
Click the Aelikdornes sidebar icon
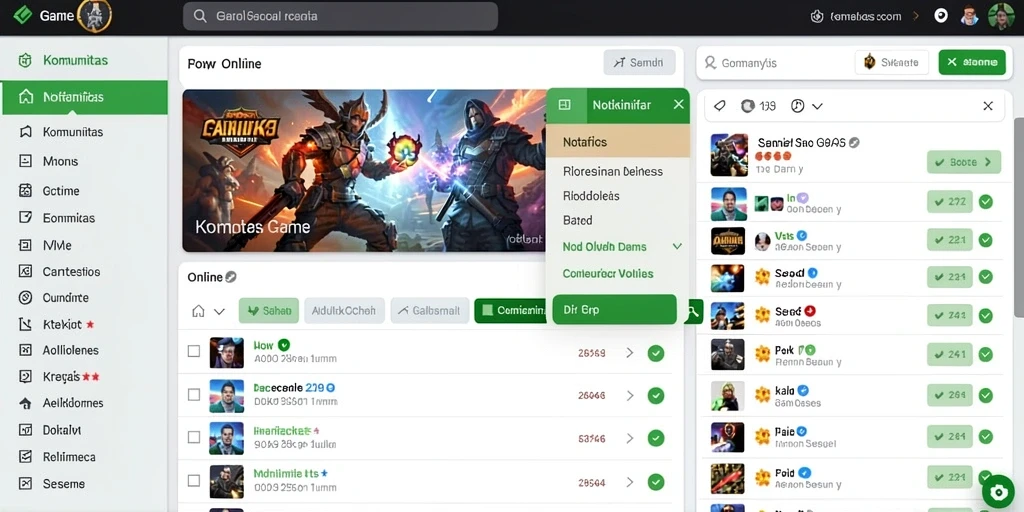tap(25, 403)
